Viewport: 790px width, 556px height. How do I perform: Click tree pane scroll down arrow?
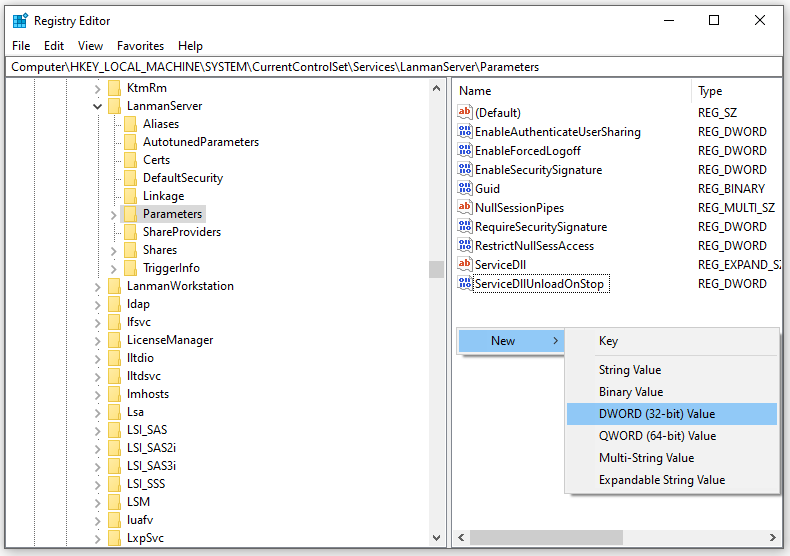coord(436,538)
